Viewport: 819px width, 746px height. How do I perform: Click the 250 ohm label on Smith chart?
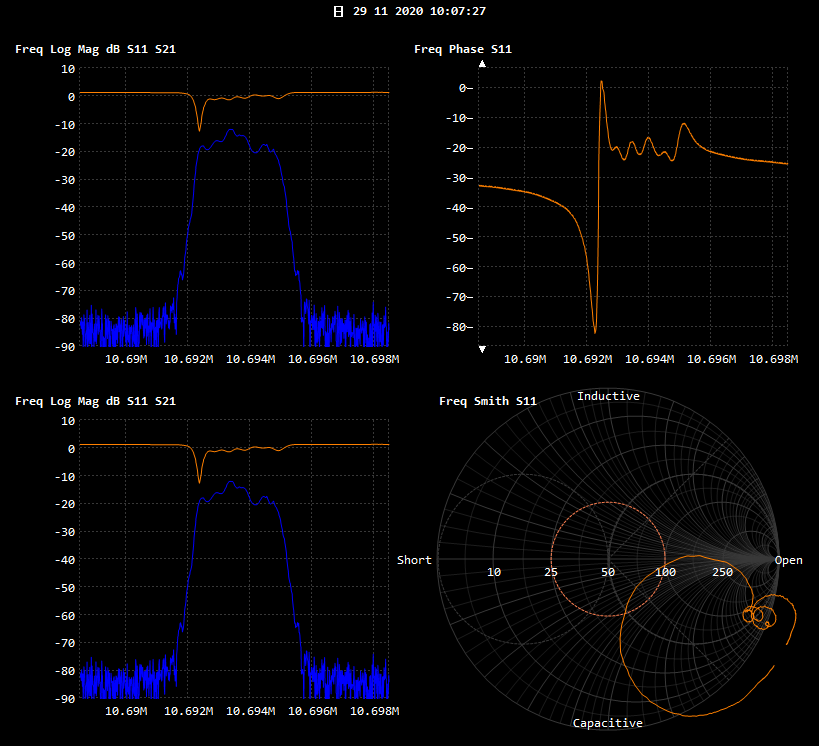pos(722,572)
